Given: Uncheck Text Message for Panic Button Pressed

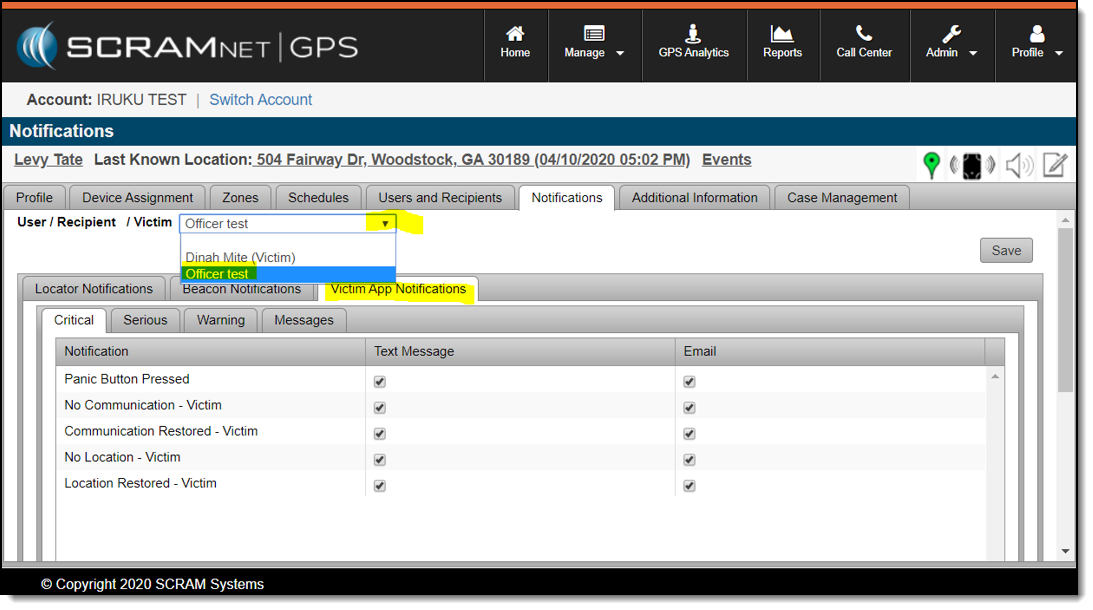Looking at the screenshot, I should click(380, 382).
